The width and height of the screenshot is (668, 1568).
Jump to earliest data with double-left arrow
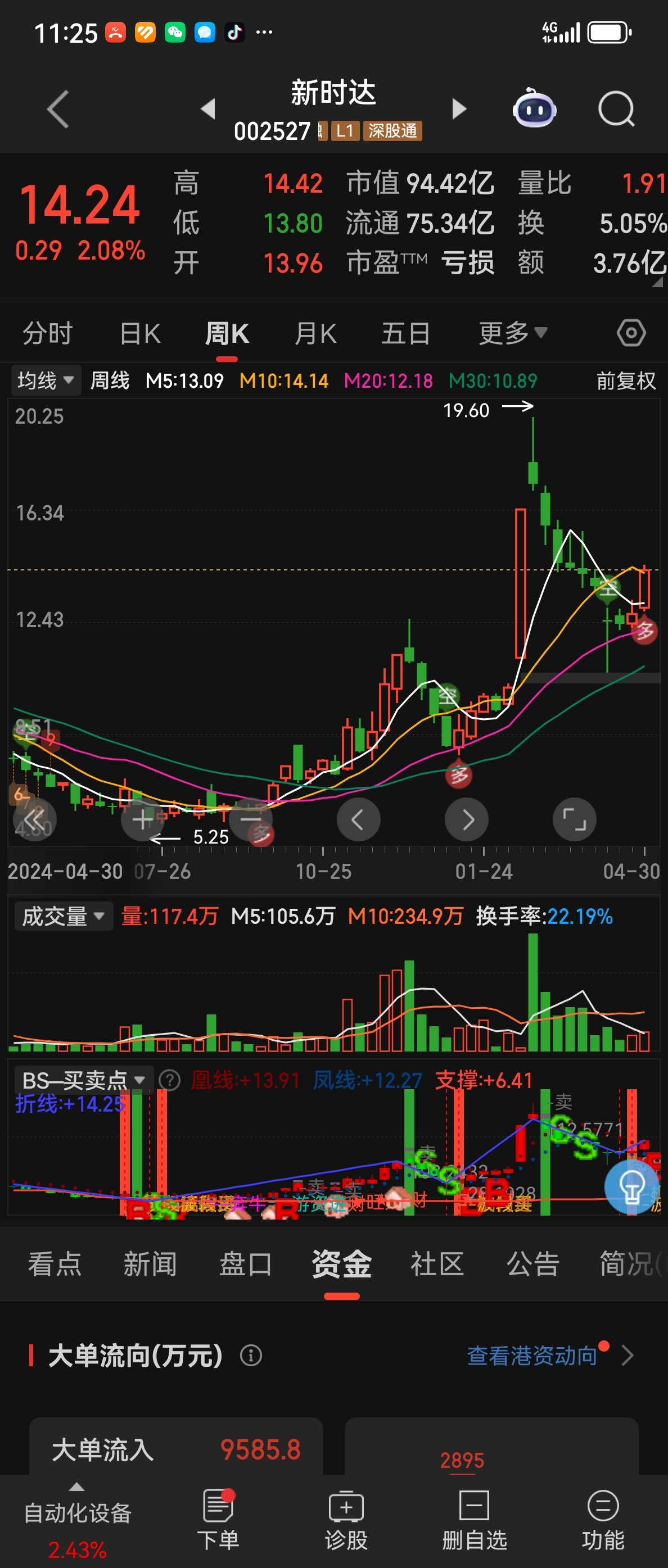(35, 819)
